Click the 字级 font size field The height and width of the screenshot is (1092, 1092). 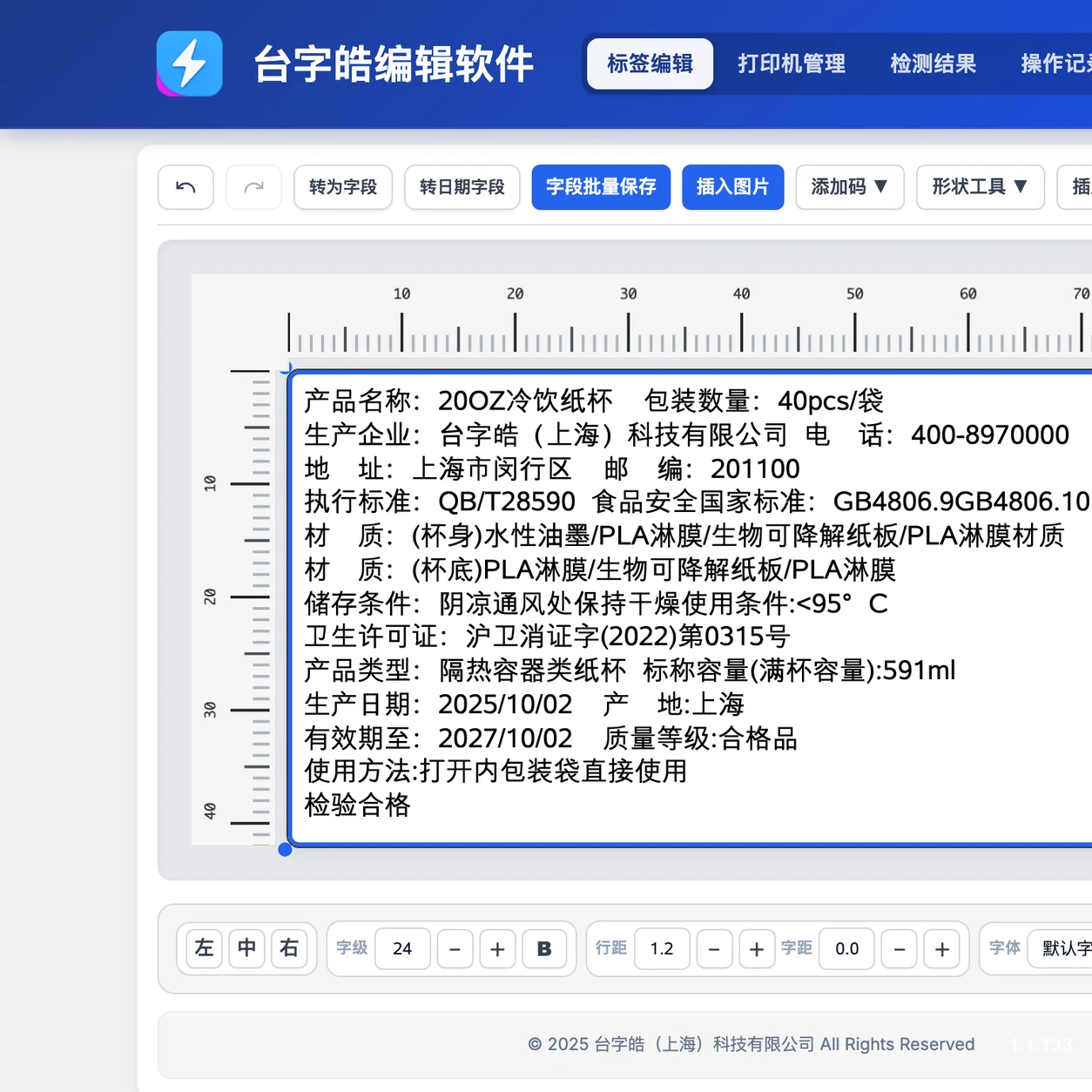coord(402,948)
